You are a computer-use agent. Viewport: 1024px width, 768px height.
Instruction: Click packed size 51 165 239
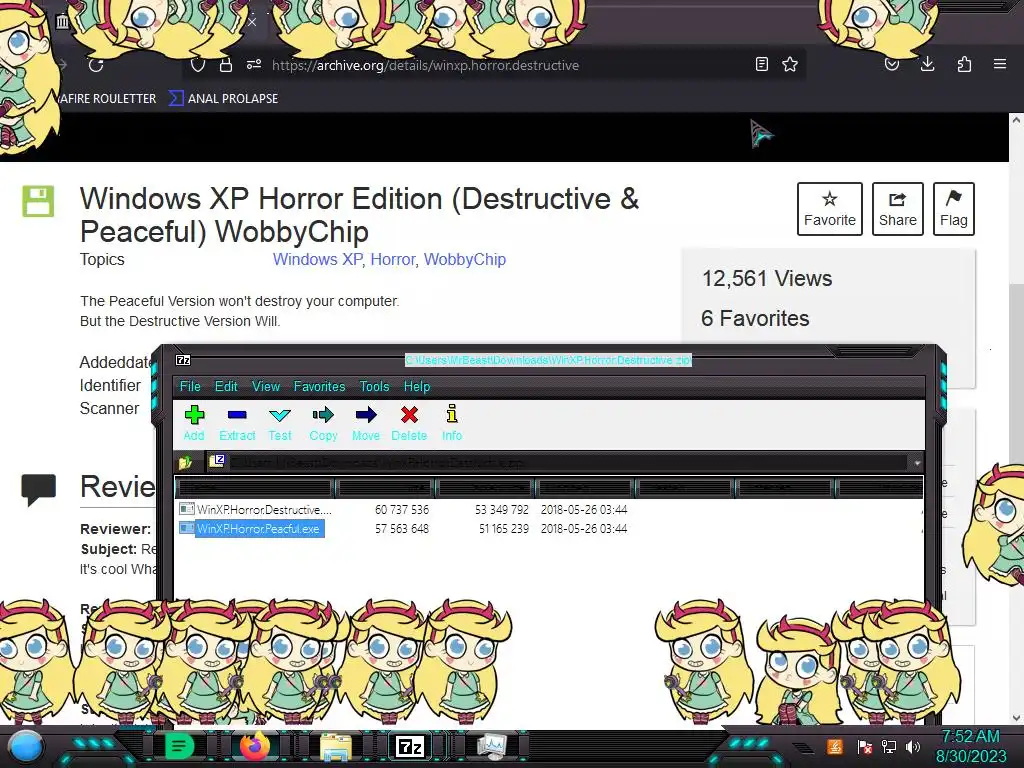click(504, 528)
